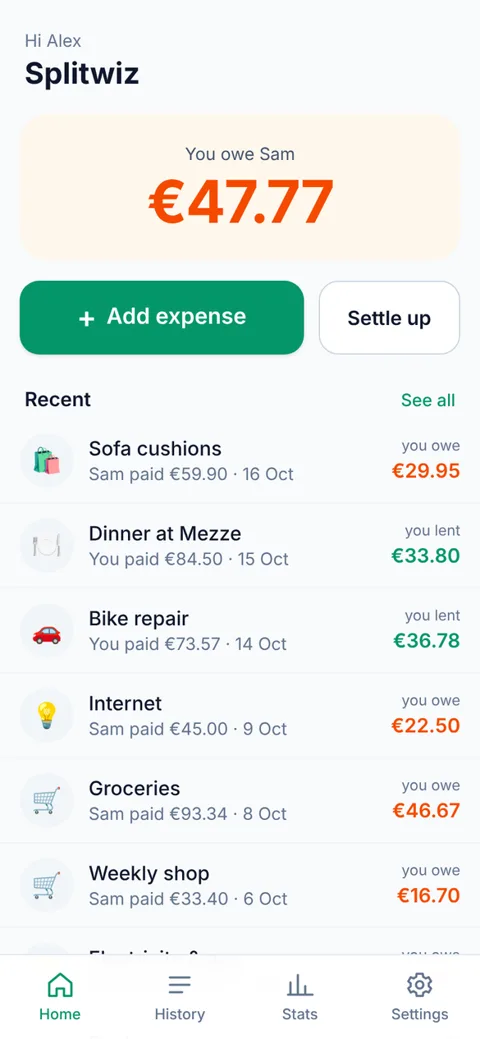Open the Stats bar chart tab
The height and width of the screenshot is (1039, 480).
point(300,996)
